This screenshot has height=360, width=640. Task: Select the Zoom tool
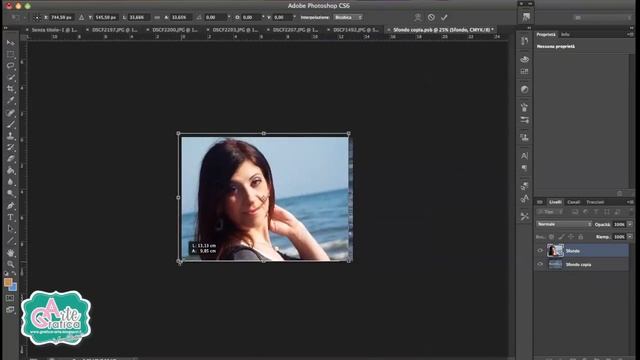pyautogui.click(x=11, y=264)
